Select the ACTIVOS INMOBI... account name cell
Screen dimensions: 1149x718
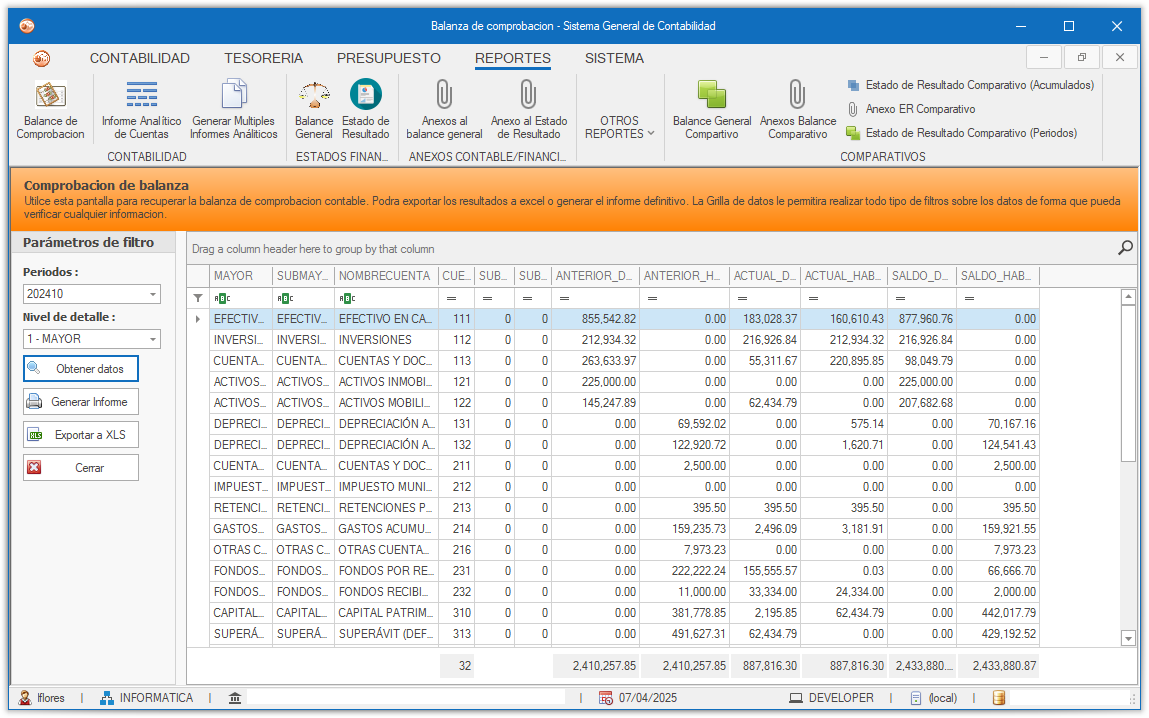pos(386,382)
